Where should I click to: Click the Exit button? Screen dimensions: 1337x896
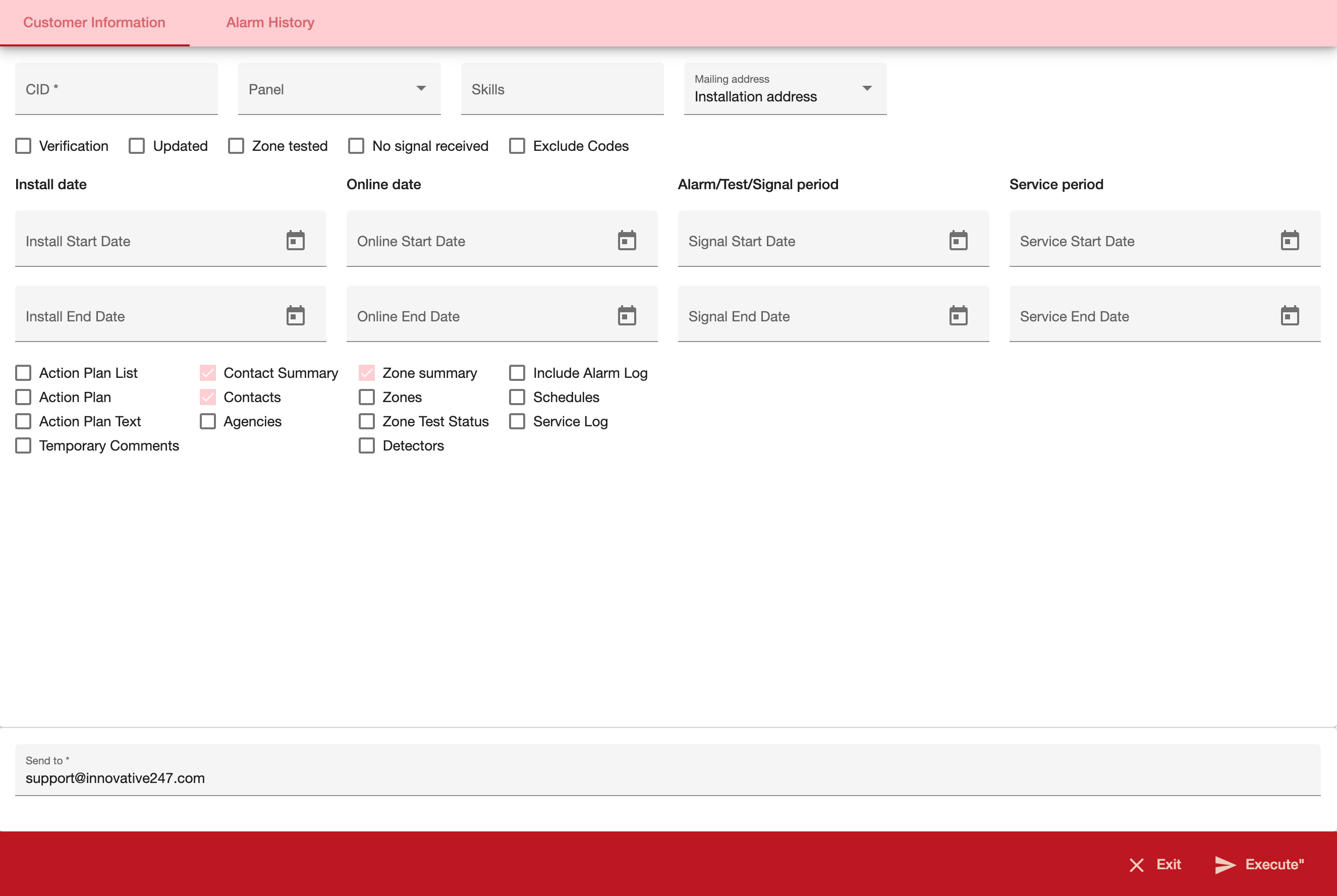pyautogui.click(x=1155, y=865)
